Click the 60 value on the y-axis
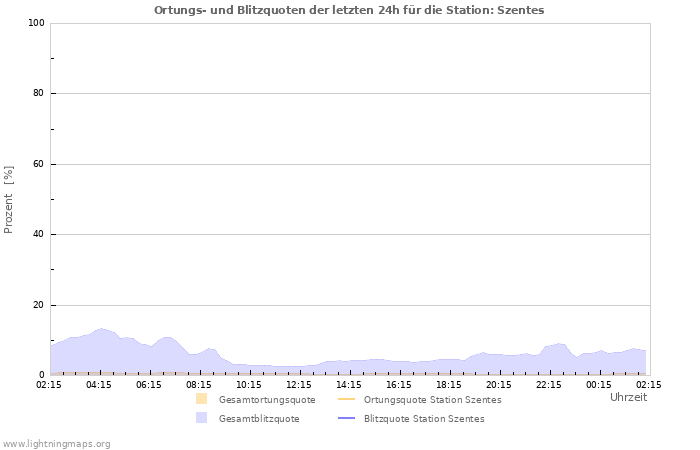The image size is (700, 450). point(38,164)
